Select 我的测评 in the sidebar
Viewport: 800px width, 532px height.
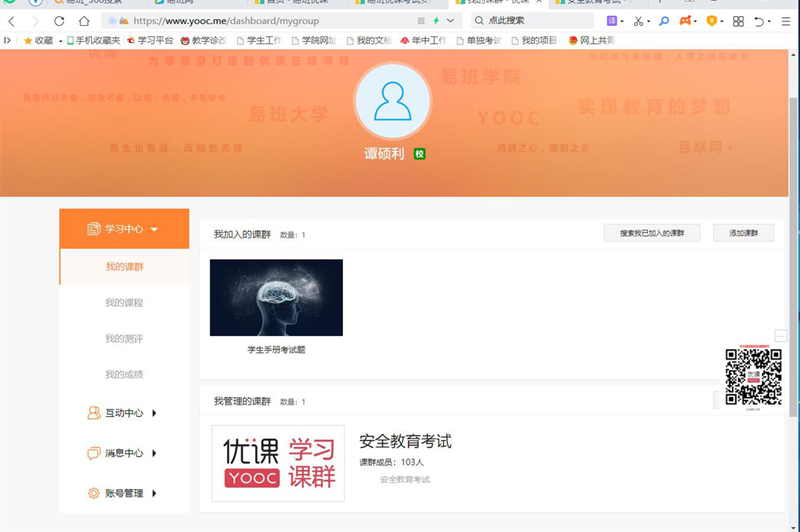click(124, 339)
